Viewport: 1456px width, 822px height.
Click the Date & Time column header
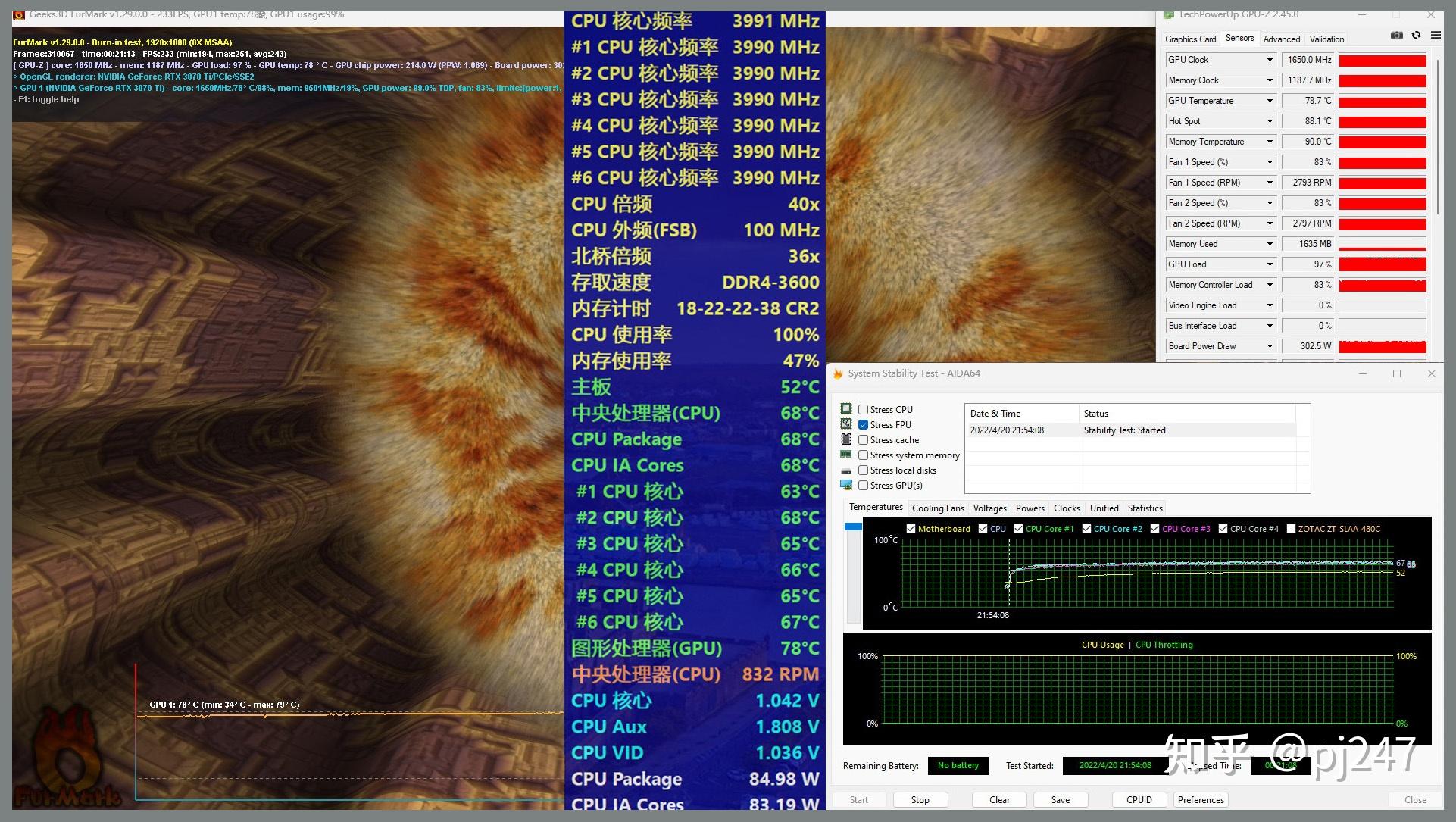(x=1022, y=414)
